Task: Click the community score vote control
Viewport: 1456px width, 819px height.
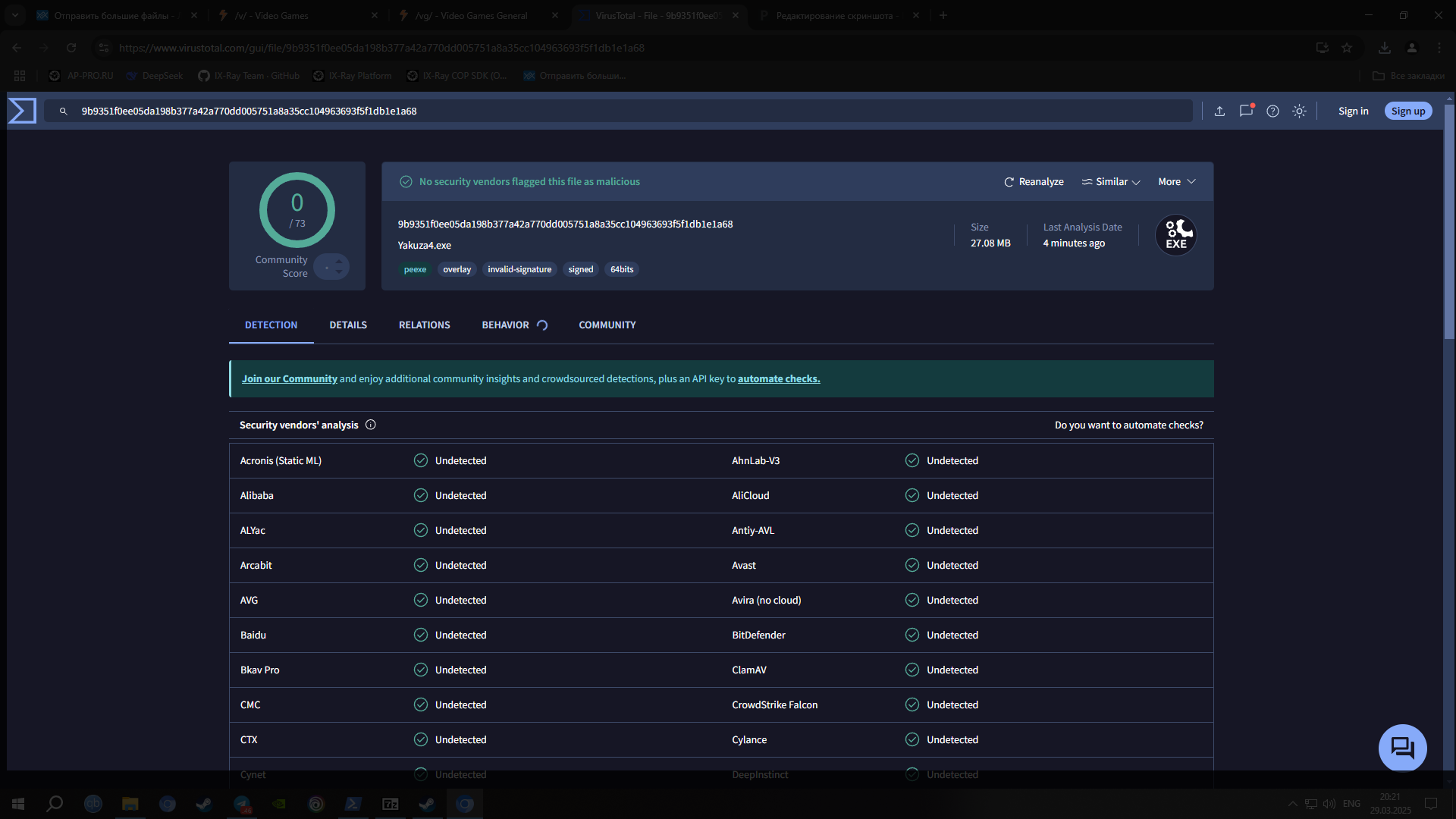Action: pos(331,266)
